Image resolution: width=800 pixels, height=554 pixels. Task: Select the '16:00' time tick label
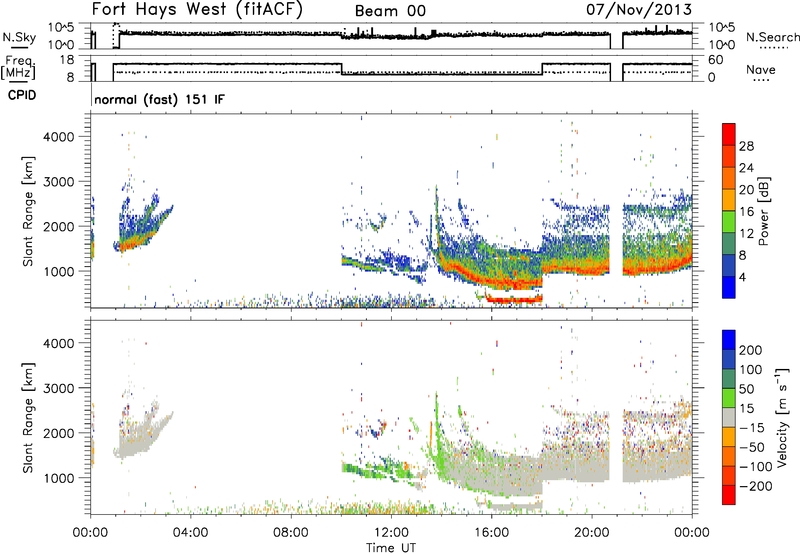coord(491,533)
